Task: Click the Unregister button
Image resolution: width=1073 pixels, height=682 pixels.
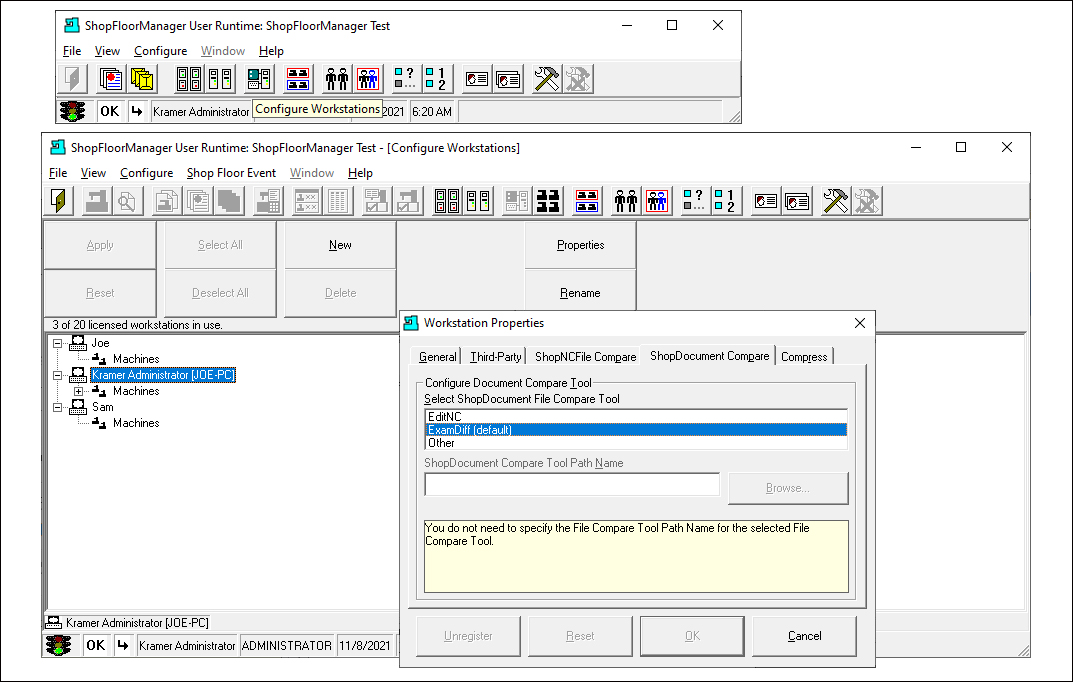Action: (x=468, y=636)
